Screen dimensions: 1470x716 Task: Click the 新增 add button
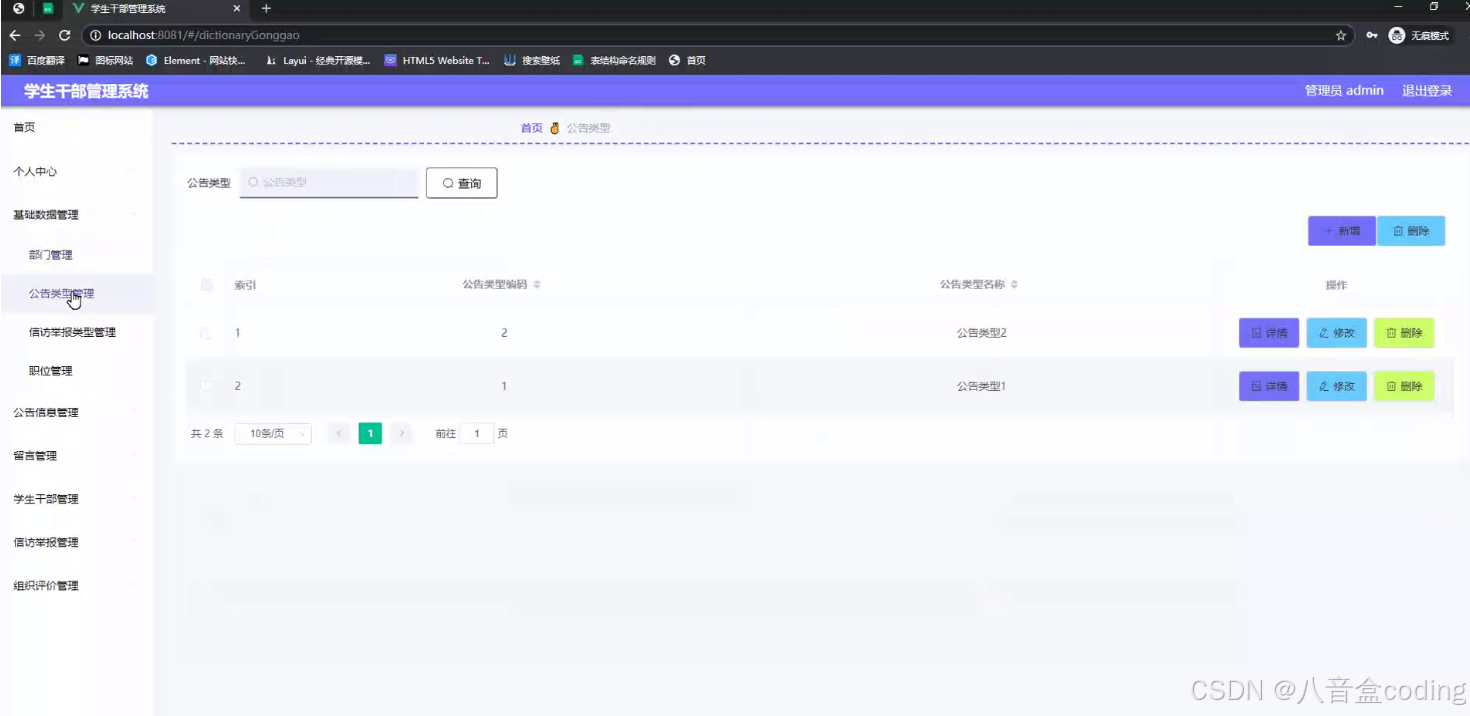(1341, 231)
